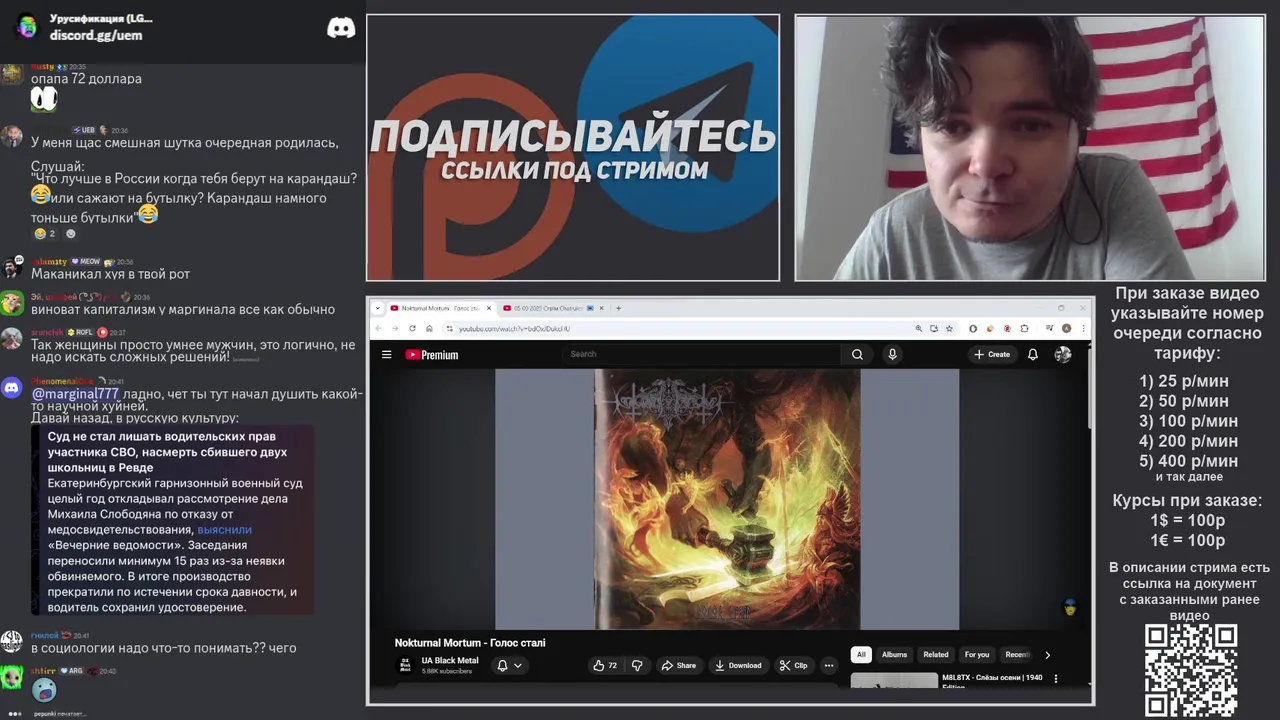
Task: Click message 'виноват капитализм у маргинала'
Action: pyautogui.click(x=183, y=310)
